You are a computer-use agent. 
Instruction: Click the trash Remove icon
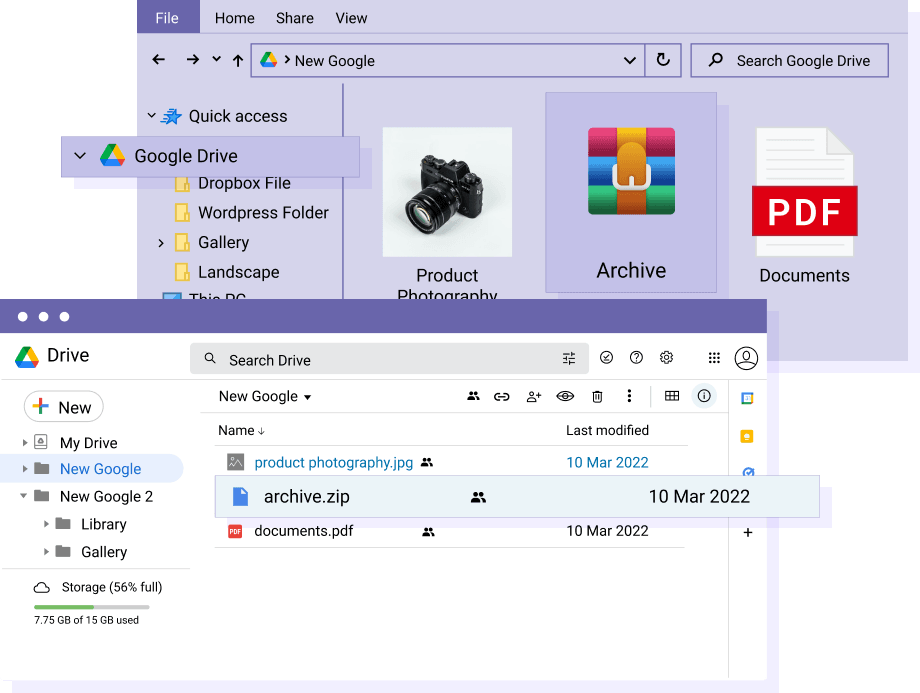[x=597, y=397]
